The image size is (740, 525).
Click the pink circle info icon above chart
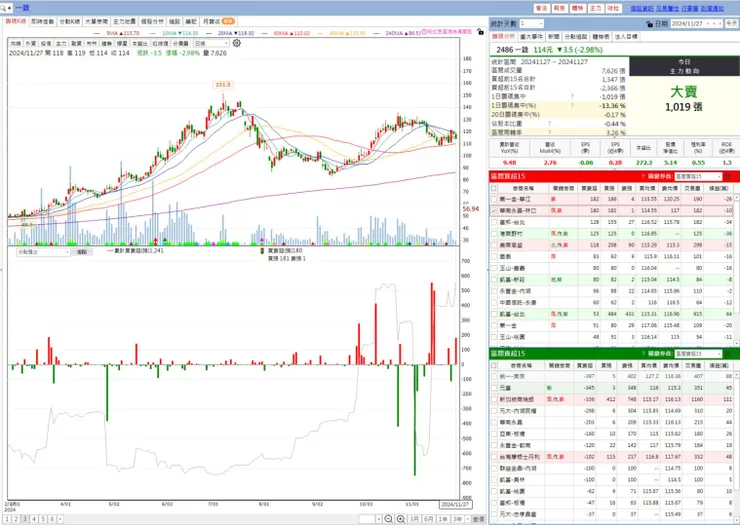[x=424, y=32]
